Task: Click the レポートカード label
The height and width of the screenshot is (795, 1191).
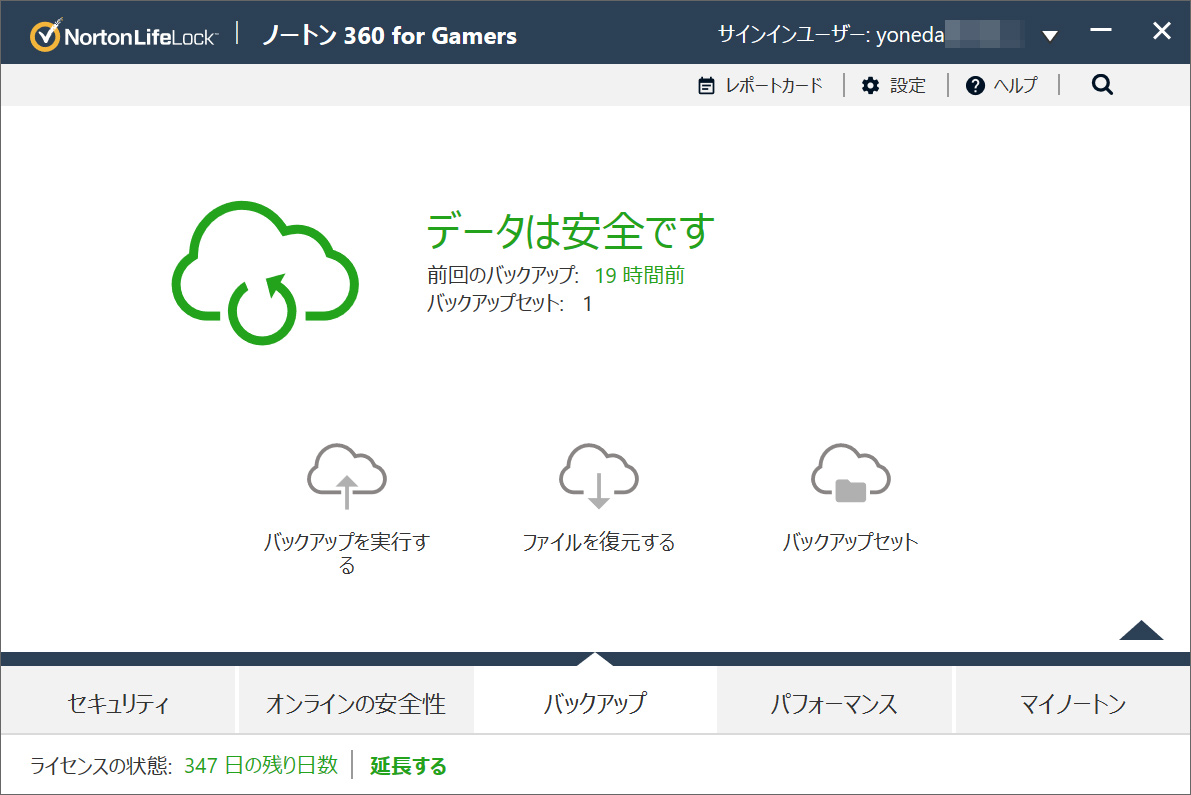Action: [774, 86]
